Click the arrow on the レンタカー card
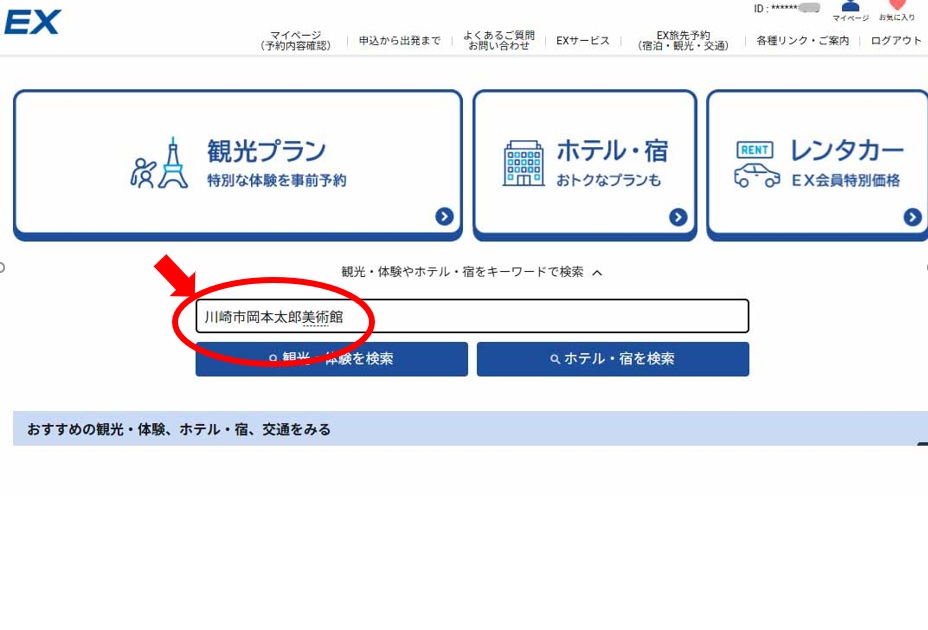This screenshot has width=928, height=630. coord(912,217)
